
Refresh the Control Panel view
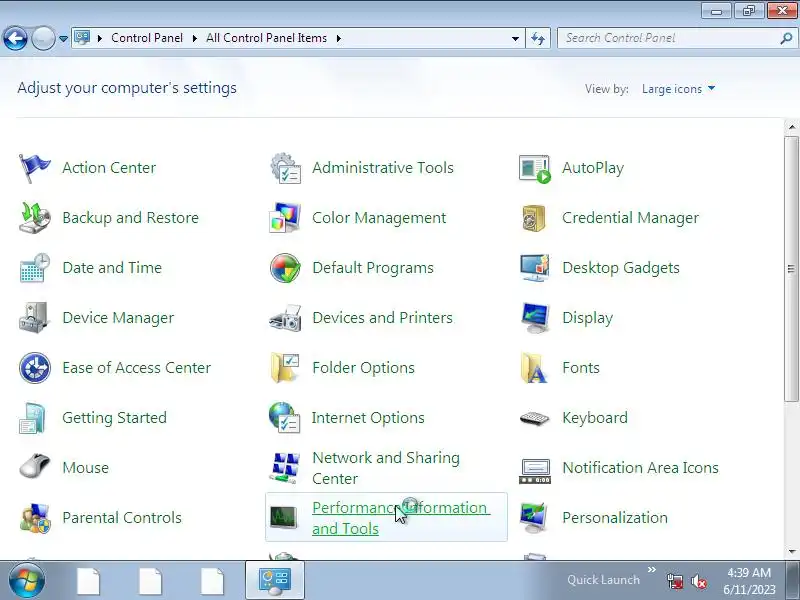tap(538, 38)
